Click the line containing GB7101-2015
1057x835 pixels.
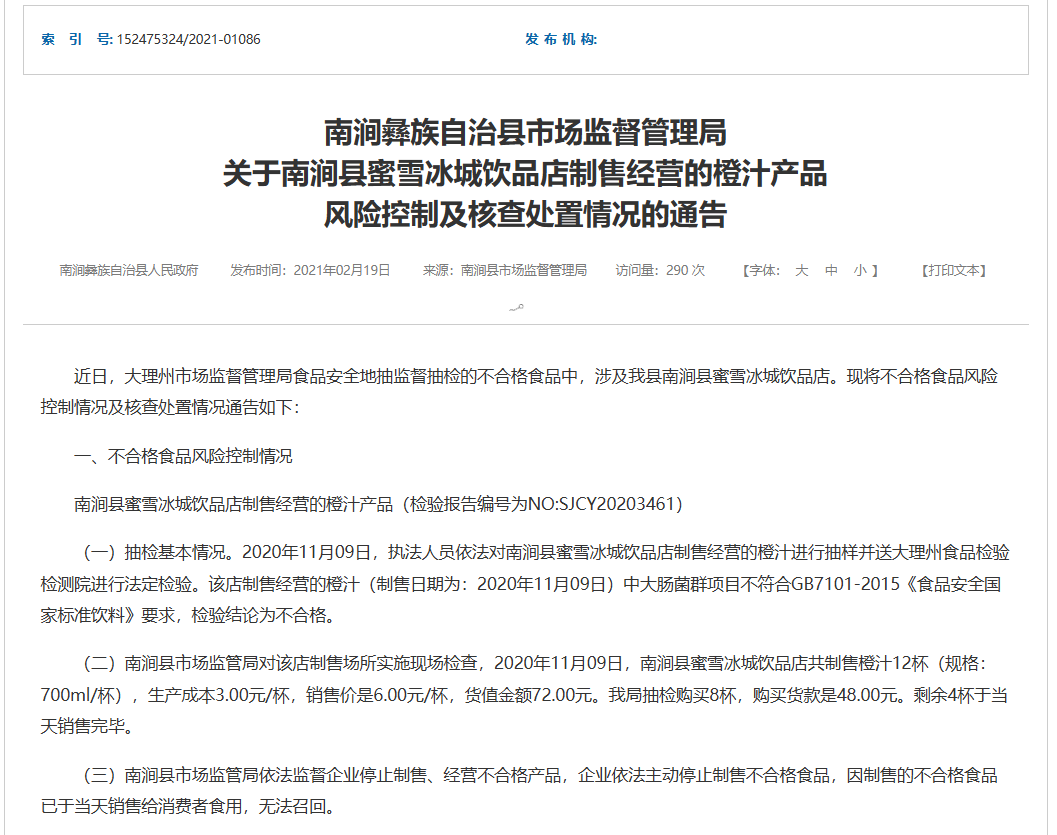click(x=520, y=584)
